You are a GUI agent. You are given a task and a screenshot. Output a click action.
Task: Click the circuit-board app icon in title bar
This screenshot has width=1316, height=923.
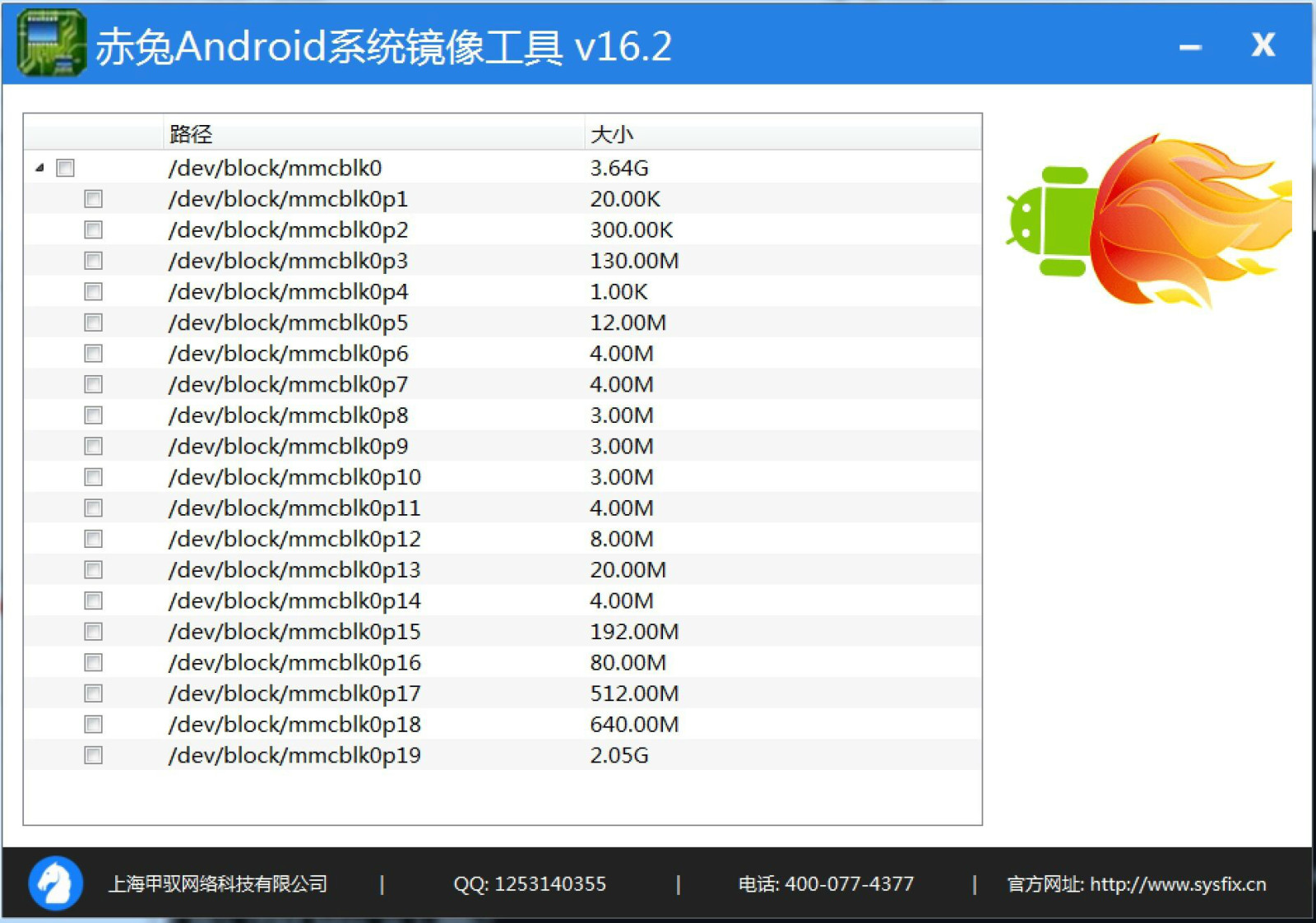coord(51,44)
